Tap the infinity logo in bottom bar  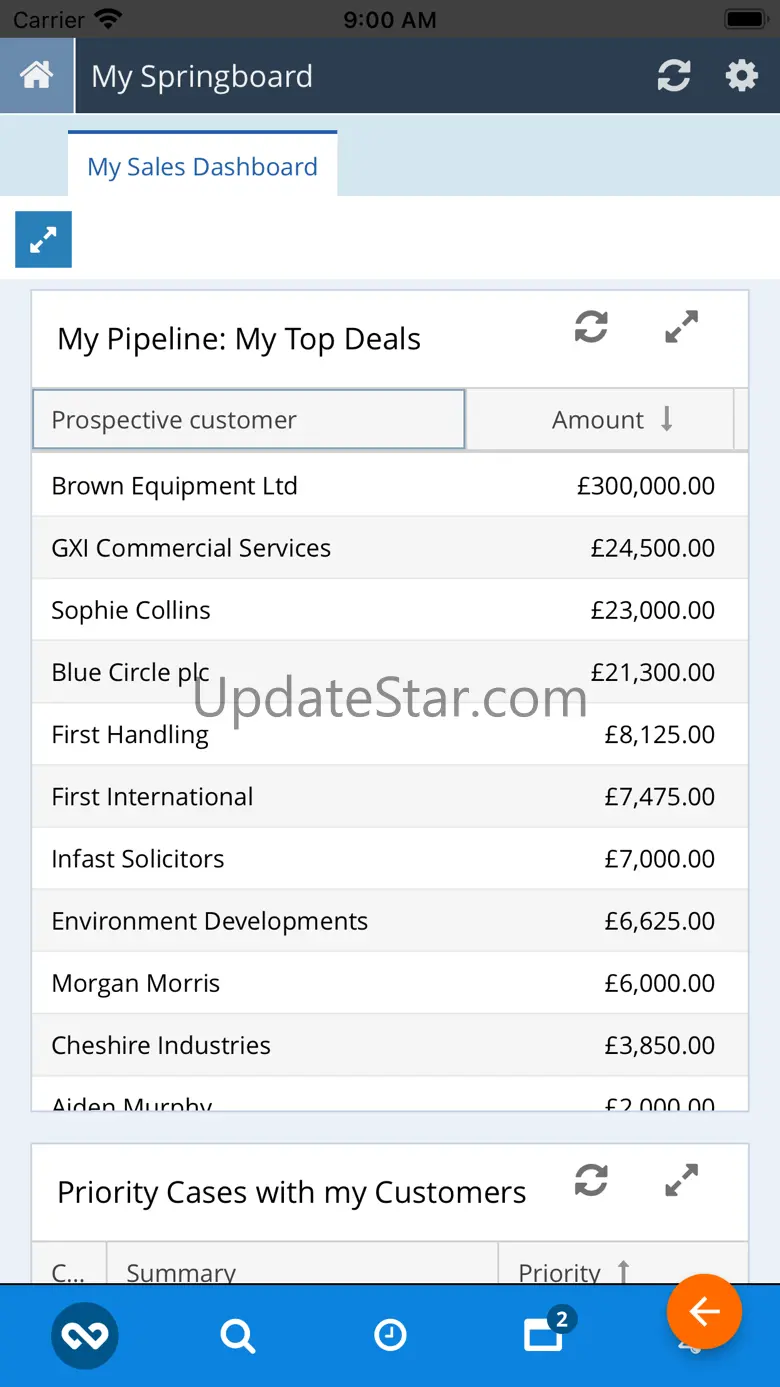tap(85, 1335)
